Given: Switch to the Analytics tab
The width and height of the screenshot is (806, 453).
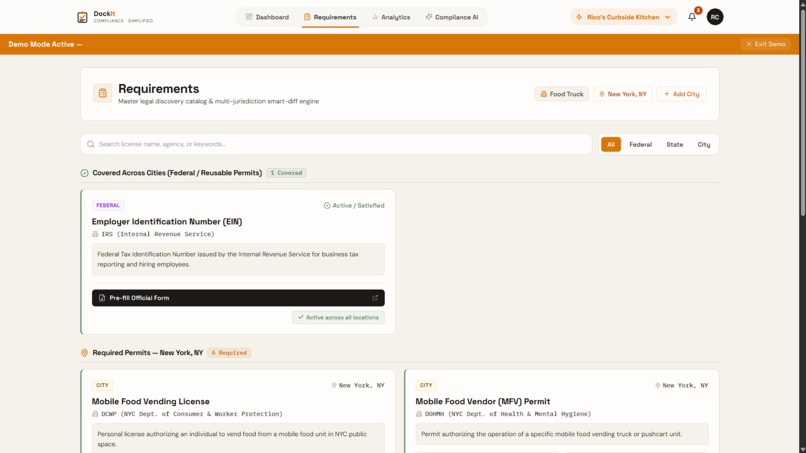Looking at the screenshot, I should click(x=391, y=17).
